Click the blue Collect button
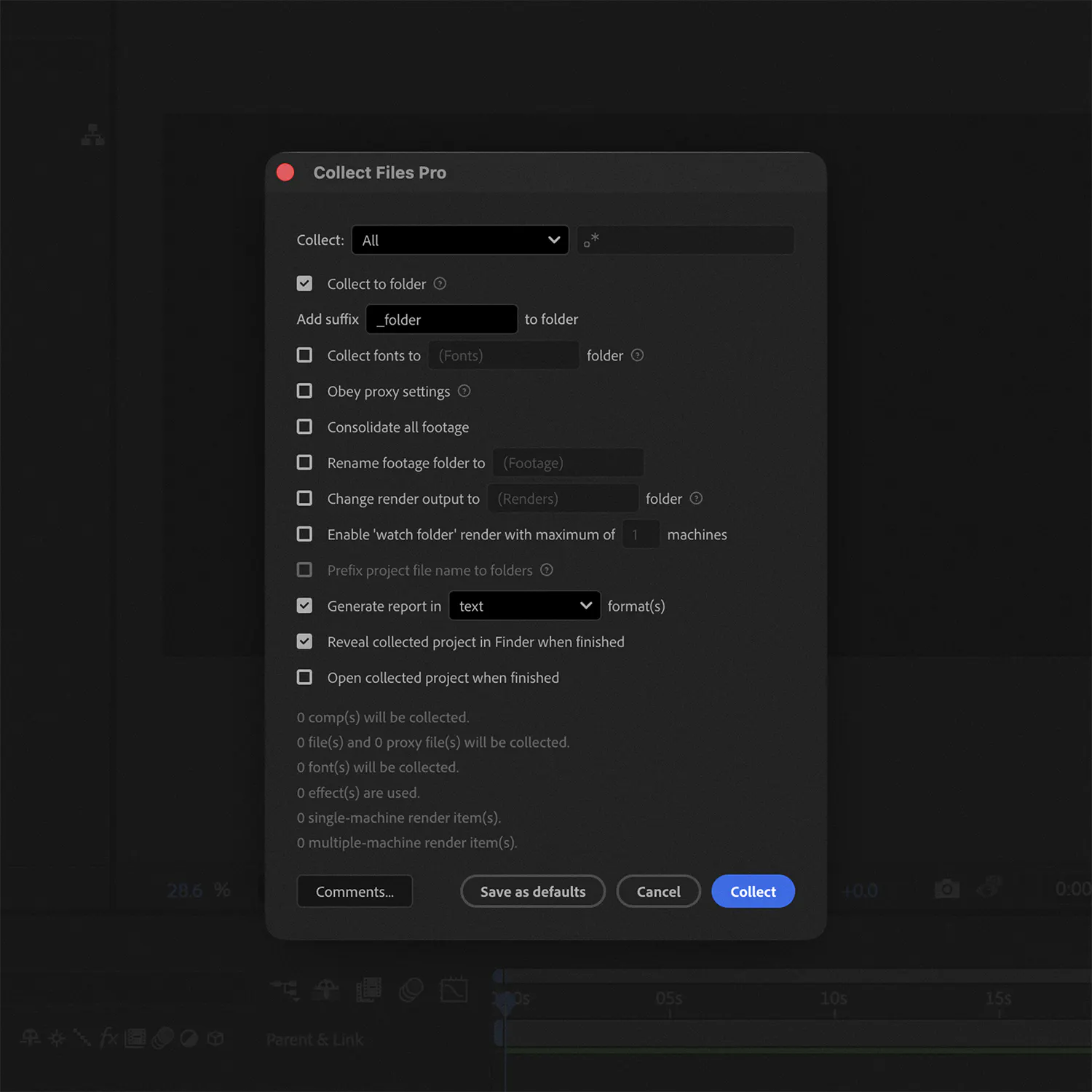Screen dimensions: 1092x1092 click(x=753, y=891)
